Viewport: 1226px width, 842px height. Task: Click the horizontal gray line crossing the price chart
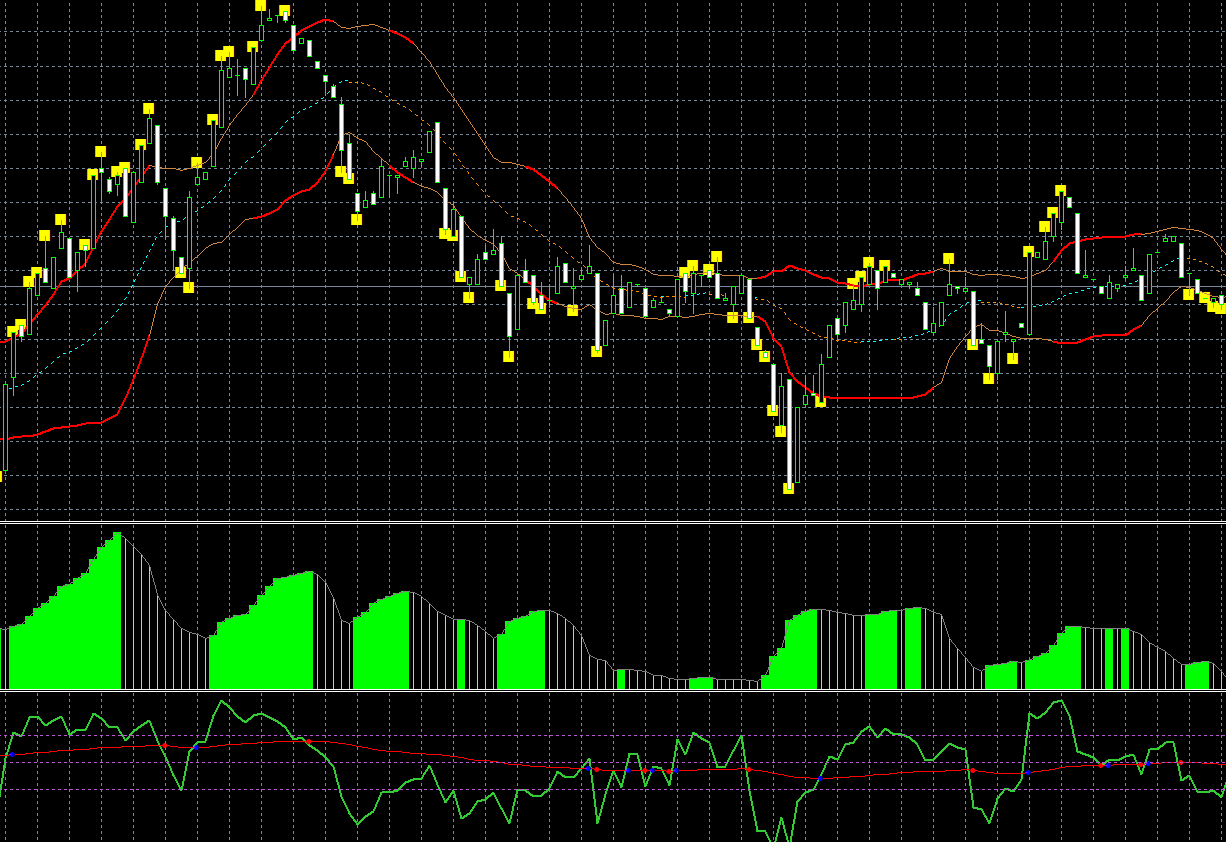613,287
